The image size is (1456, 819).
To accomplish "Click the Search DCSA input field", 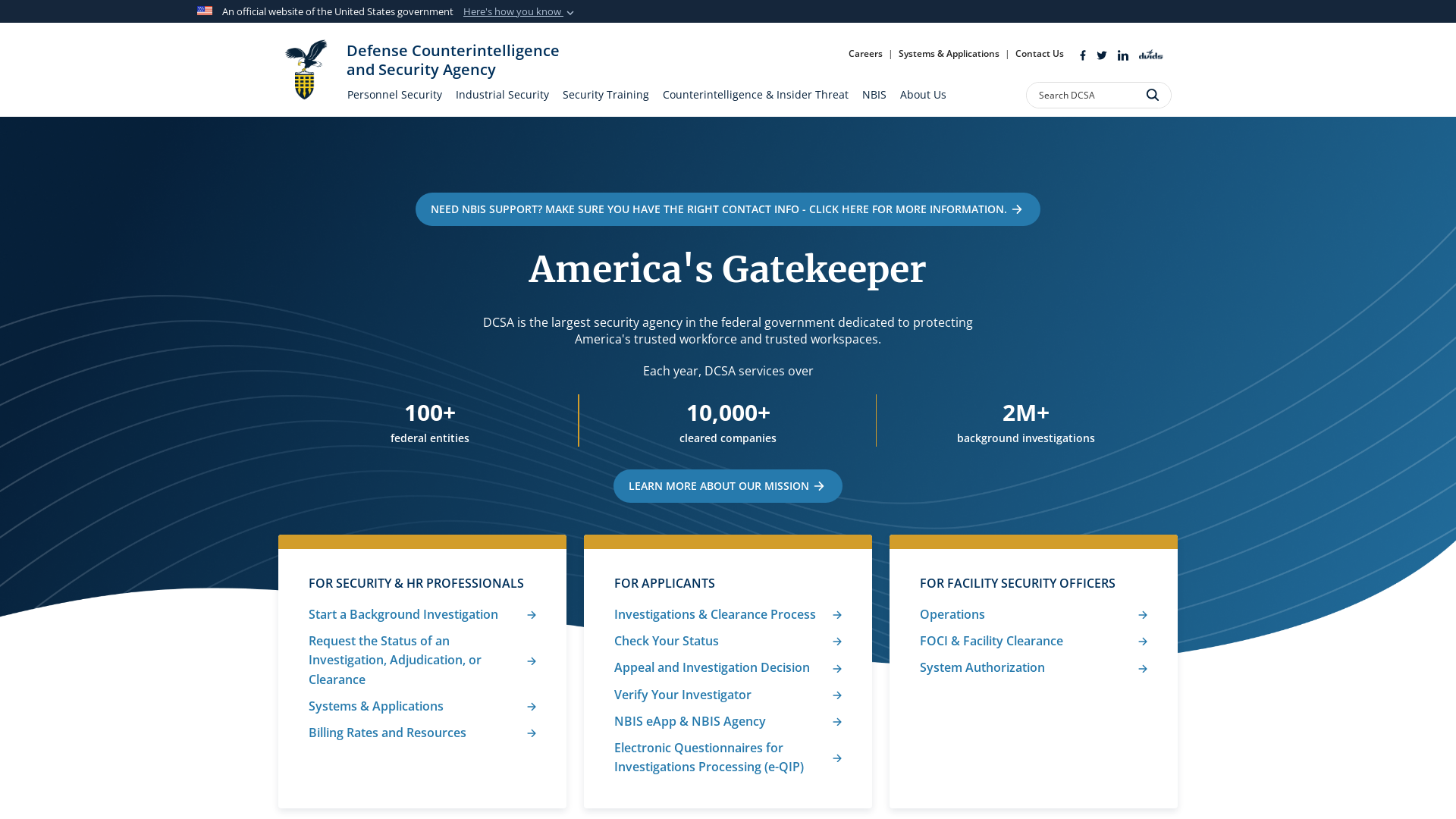I will point(1084,95).
